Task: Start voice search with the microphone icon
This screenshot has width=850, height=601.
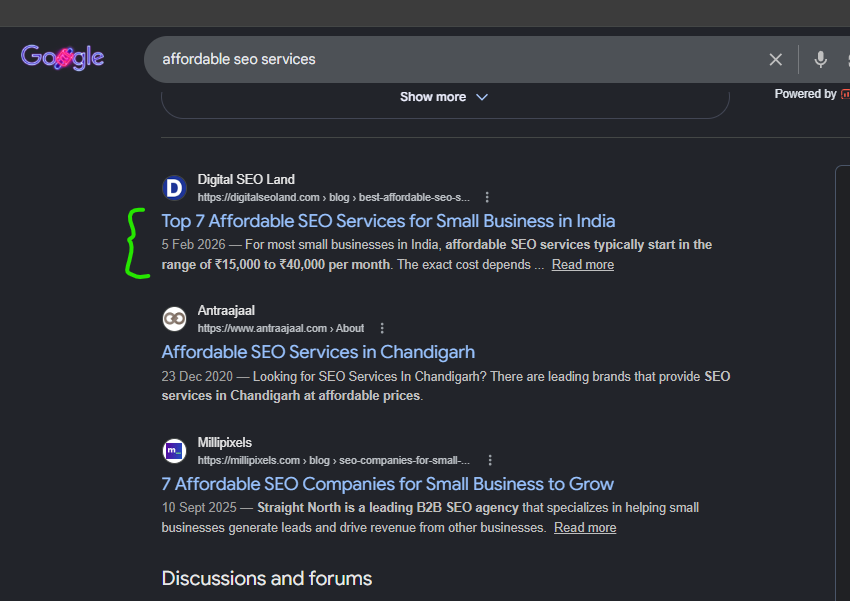Action: tap(820, 60)
